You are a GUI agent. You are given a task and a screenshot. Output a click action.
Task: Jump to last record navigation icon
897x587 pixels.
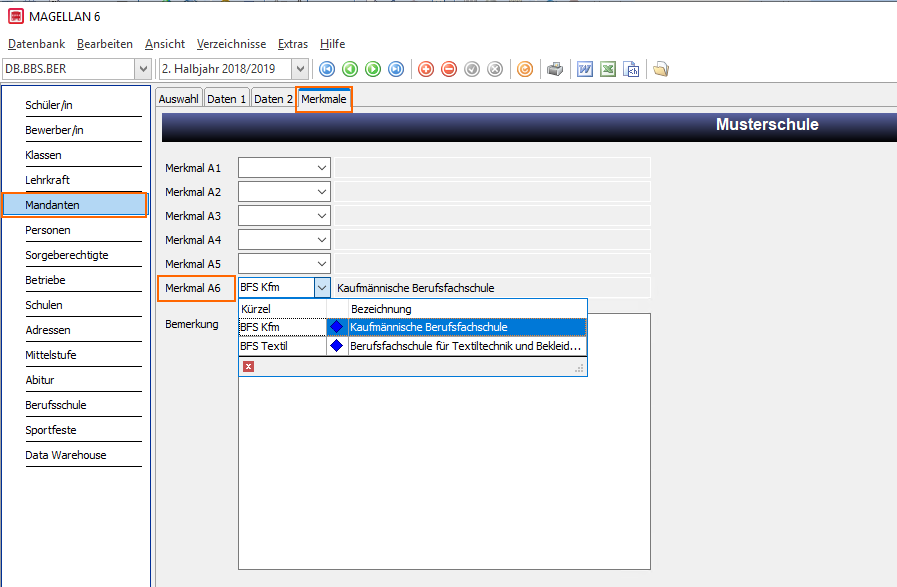click(396, 69)
